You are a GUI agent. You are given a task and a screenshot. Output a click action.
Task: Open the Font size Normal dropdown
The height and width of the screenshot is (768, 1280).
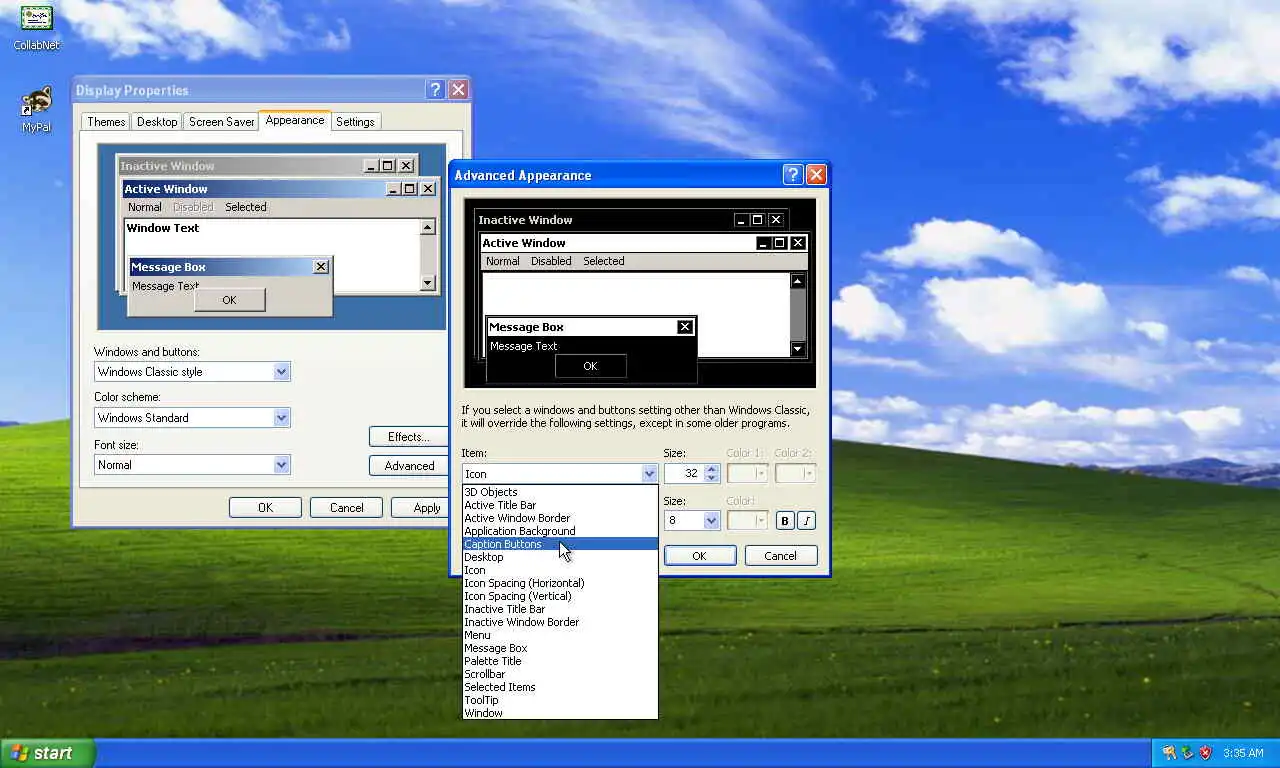281,465
